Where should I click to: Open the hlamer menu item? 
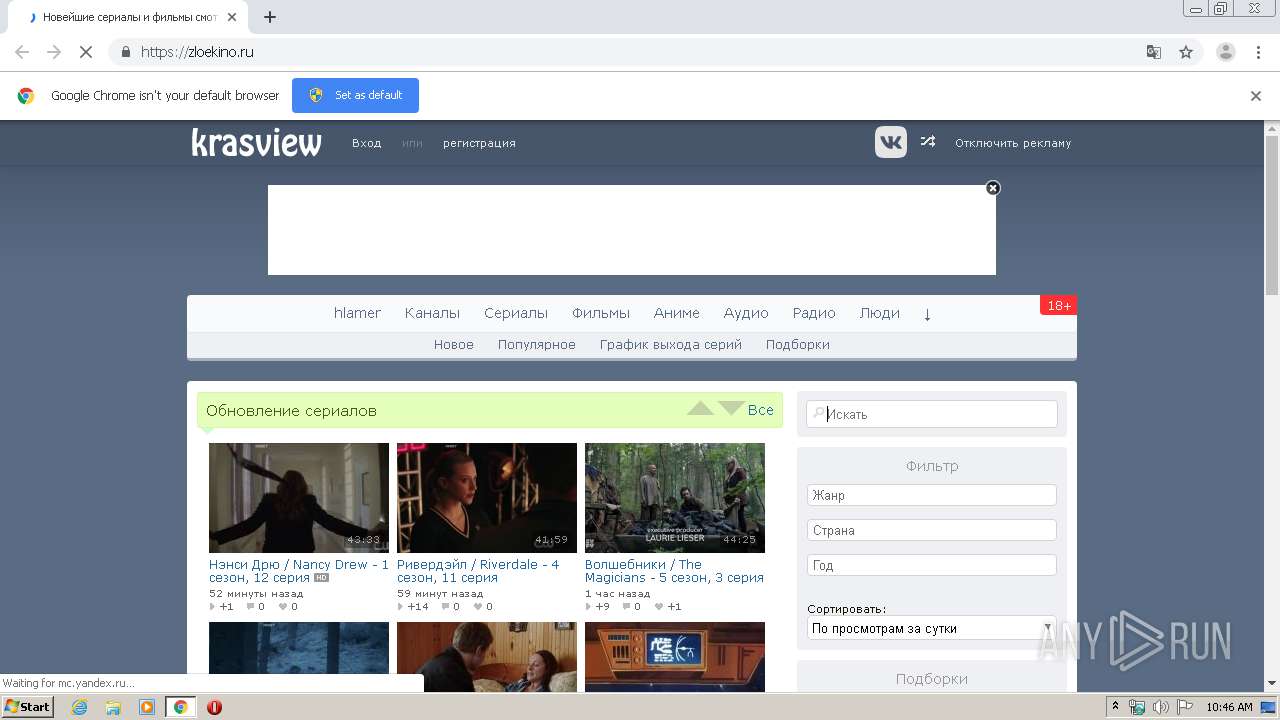tap(357, 313)
